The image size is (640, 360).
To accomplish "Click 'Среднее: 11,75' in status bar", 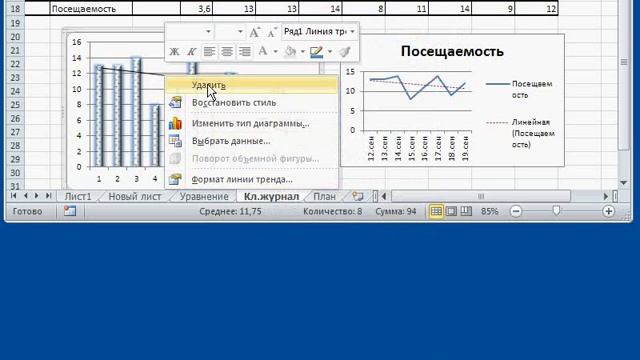I will (x=230, y=211).
